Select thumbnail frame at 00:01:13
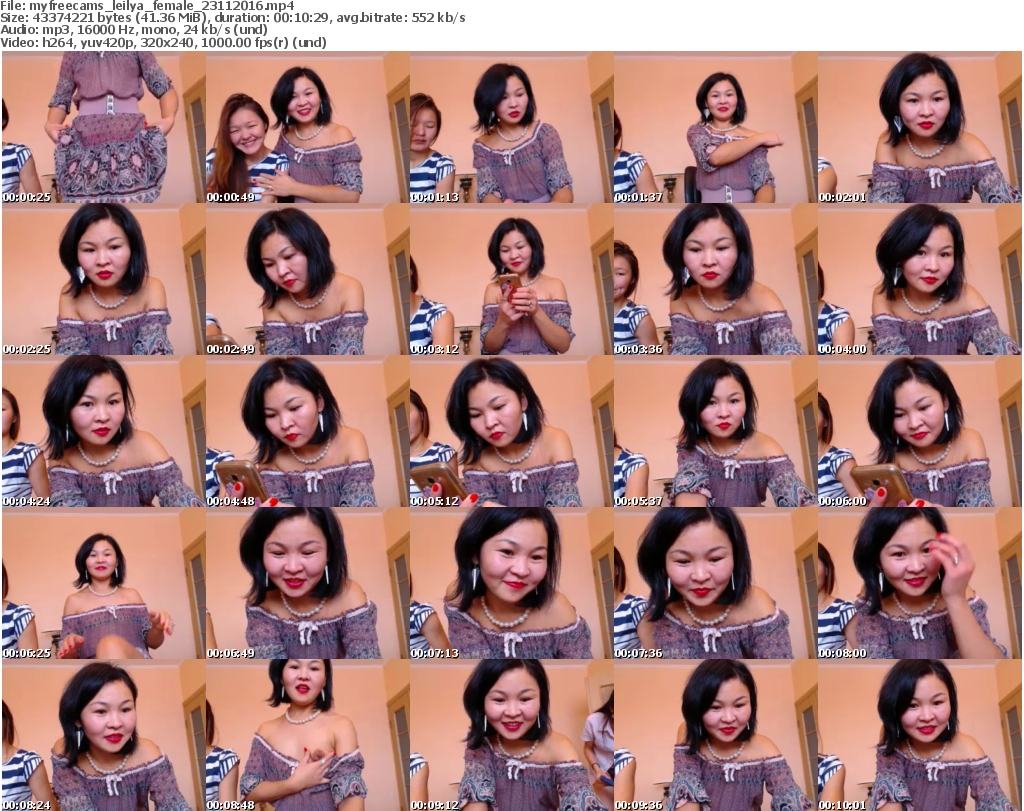 pos(511,127)
